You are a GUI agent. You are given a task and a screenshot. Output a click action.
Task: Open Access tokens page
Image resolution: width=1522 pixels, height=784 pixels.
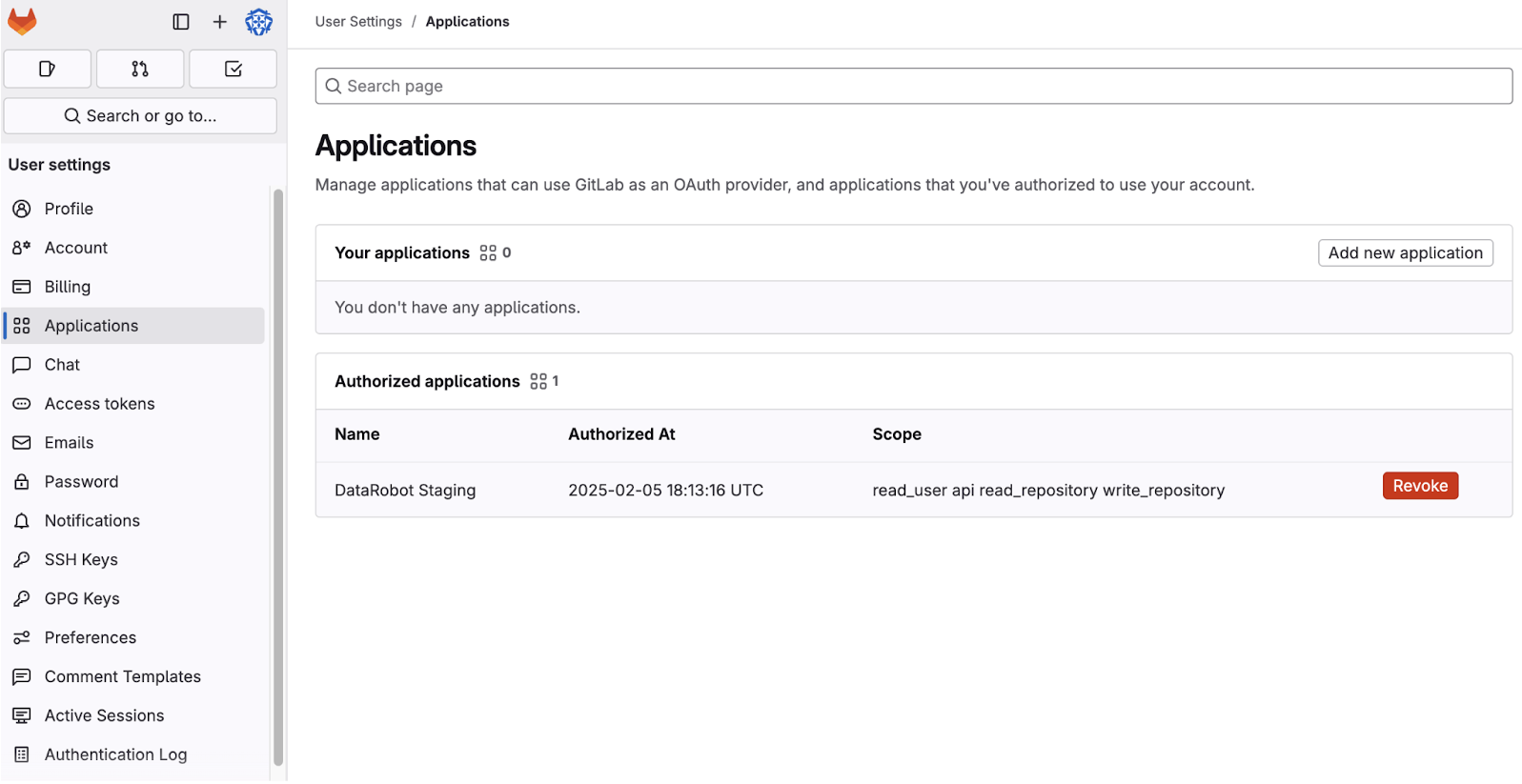99,404
